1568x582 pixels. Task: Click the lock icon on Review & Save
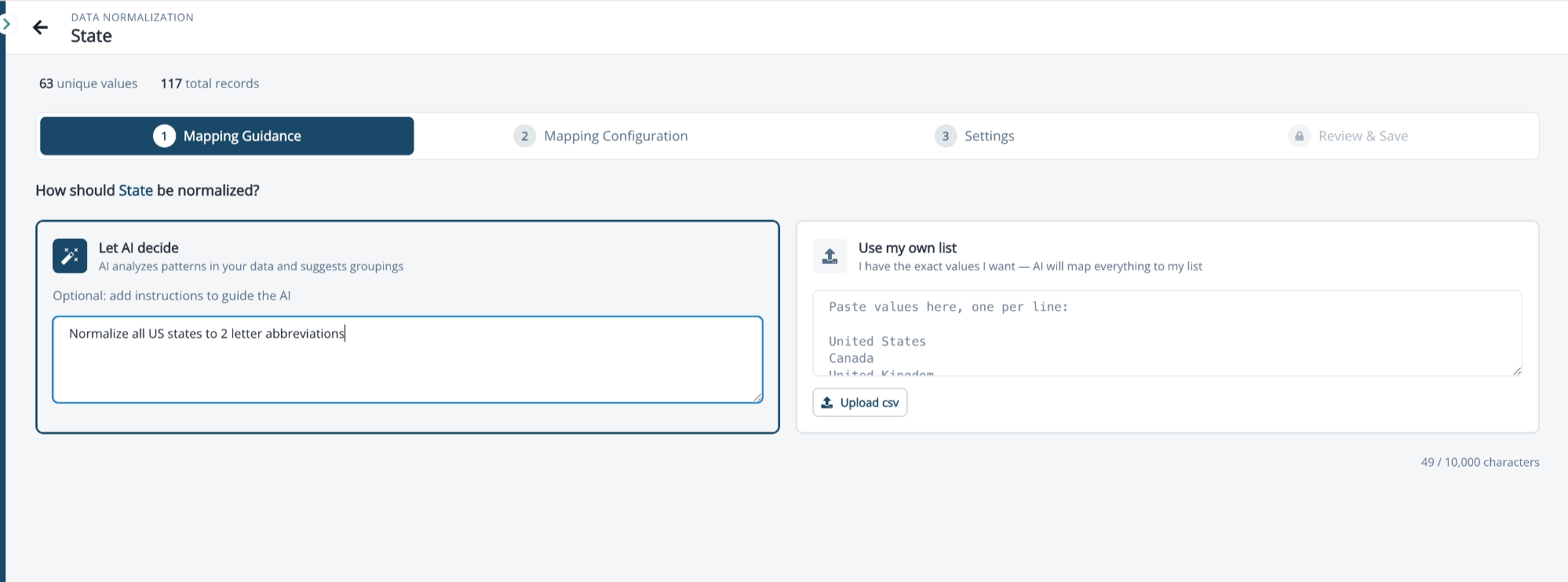(1300, 136)
